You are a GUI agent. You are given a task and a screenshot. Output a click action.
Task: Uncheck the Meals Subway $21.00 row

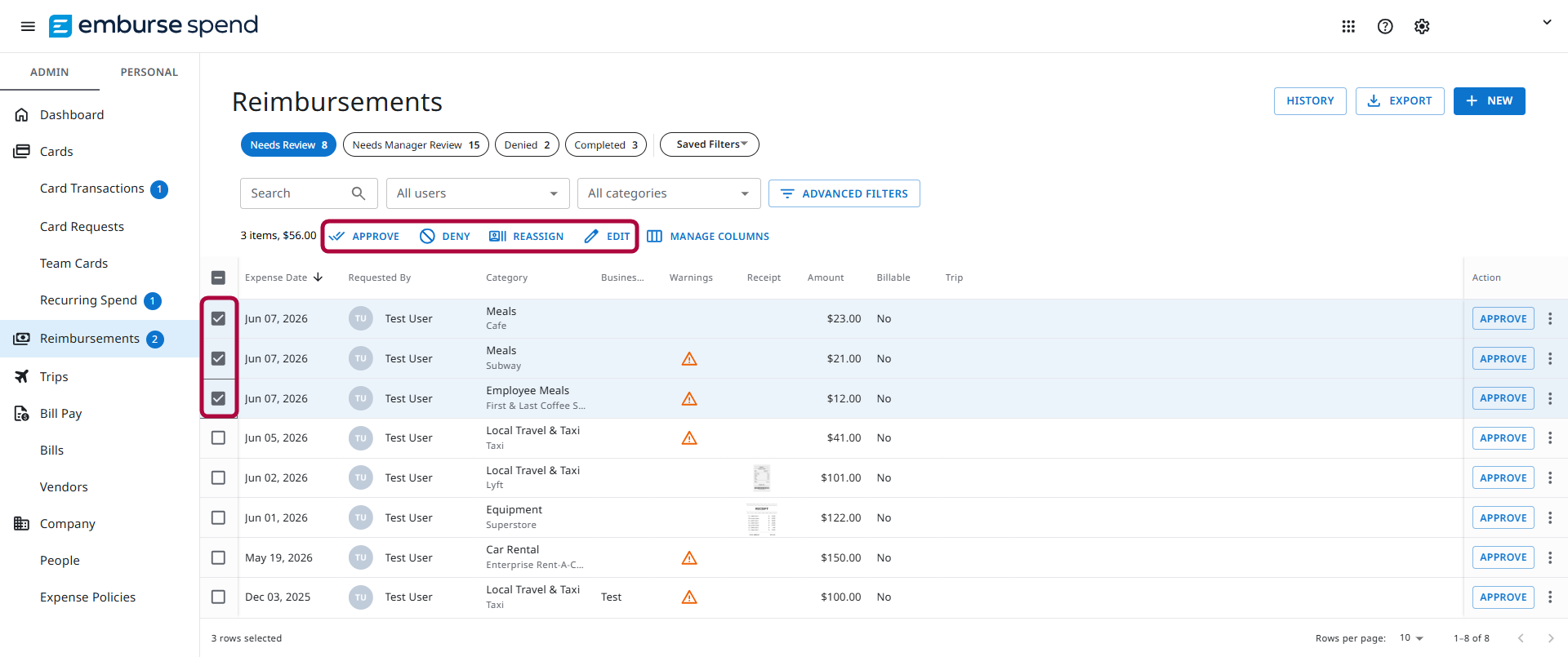pos(218,358)
